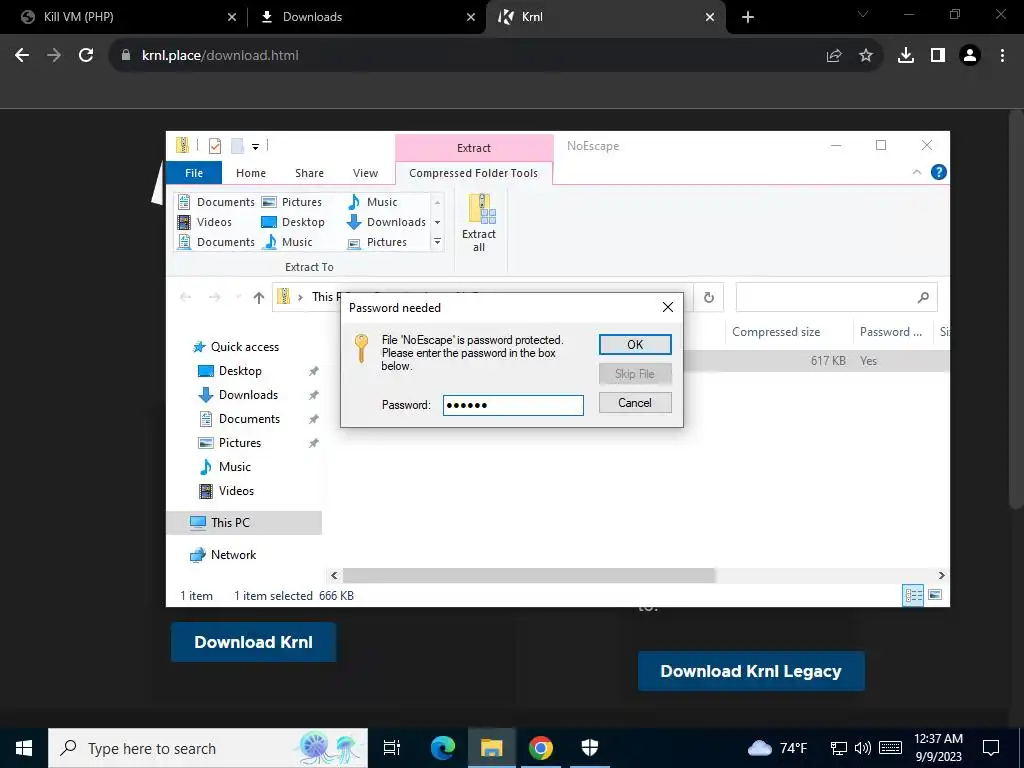Open the volume control in system tray
Viewport: 1024px width, 768px height.
[x=863, y=748]
